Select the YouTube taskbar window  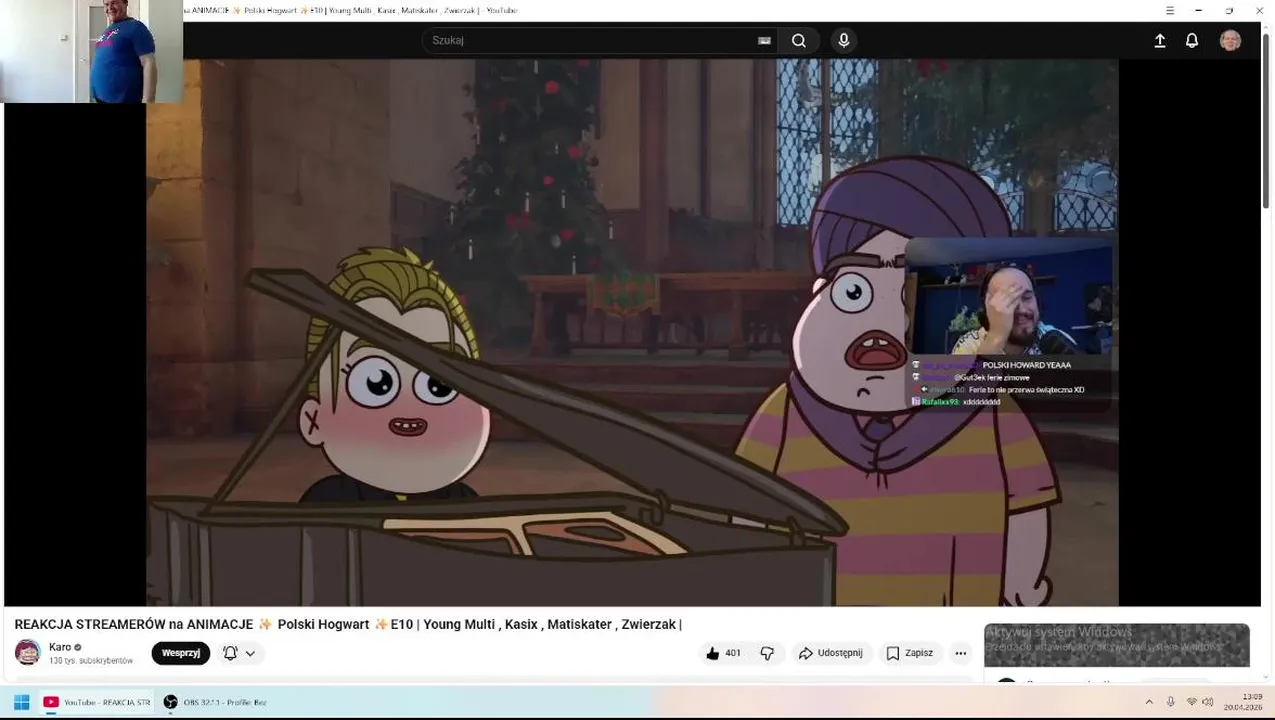coord(96,702)
